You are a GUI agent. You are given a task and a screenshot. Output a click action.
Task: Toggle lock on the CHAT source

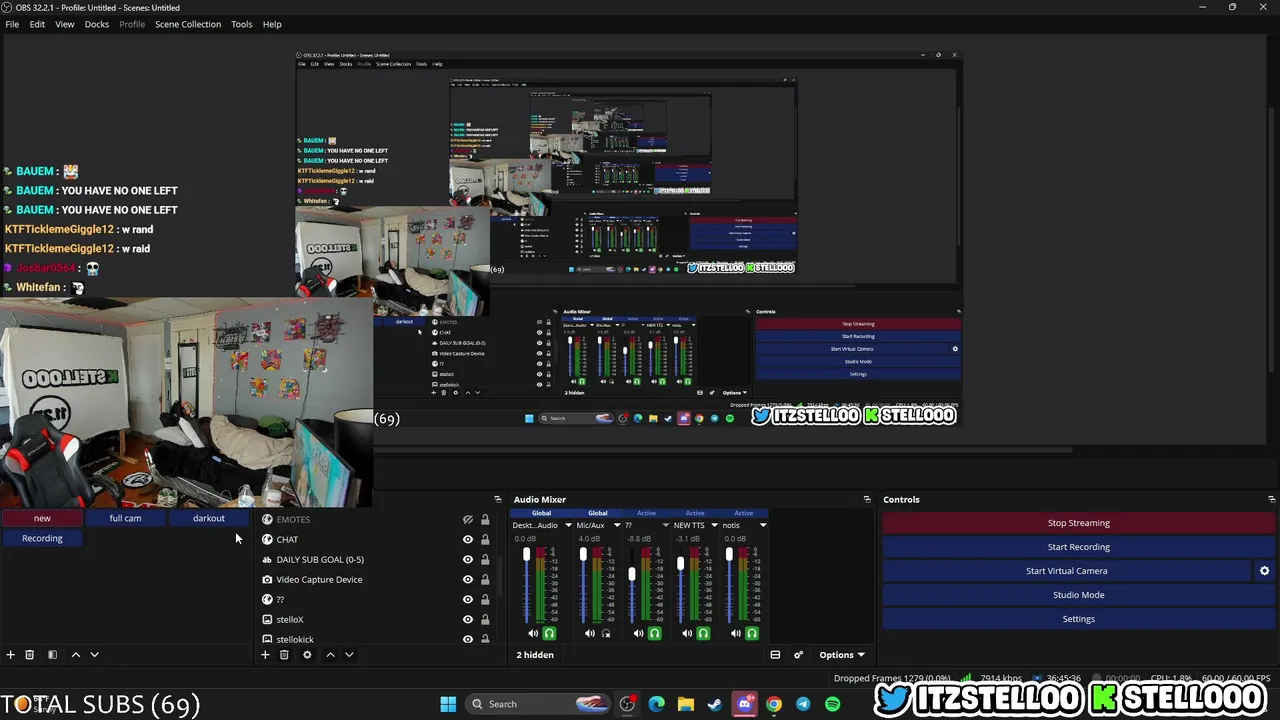click(x=485, y=540)
